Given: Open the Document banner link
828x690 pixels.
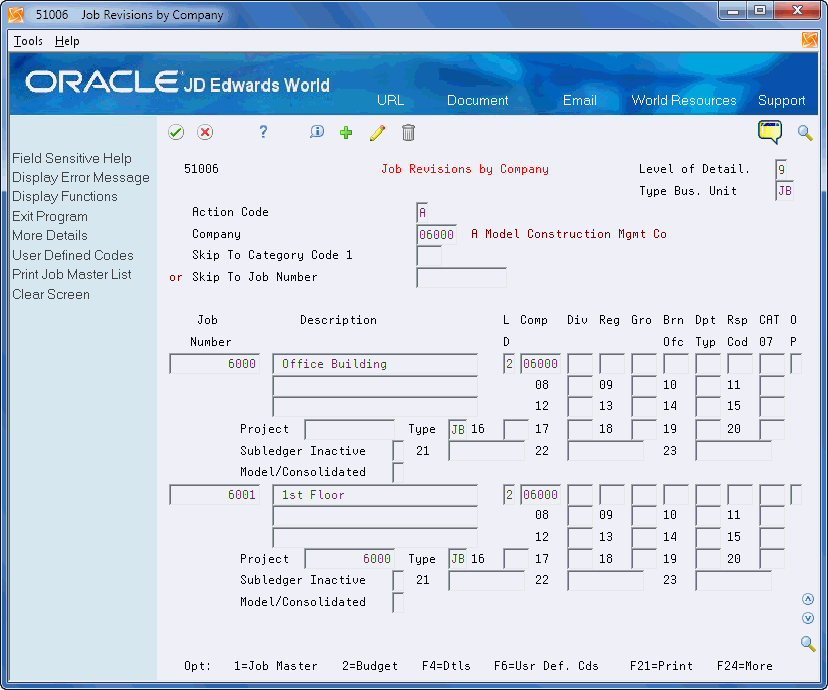Looking at the screenshot, I should [477, 100].
